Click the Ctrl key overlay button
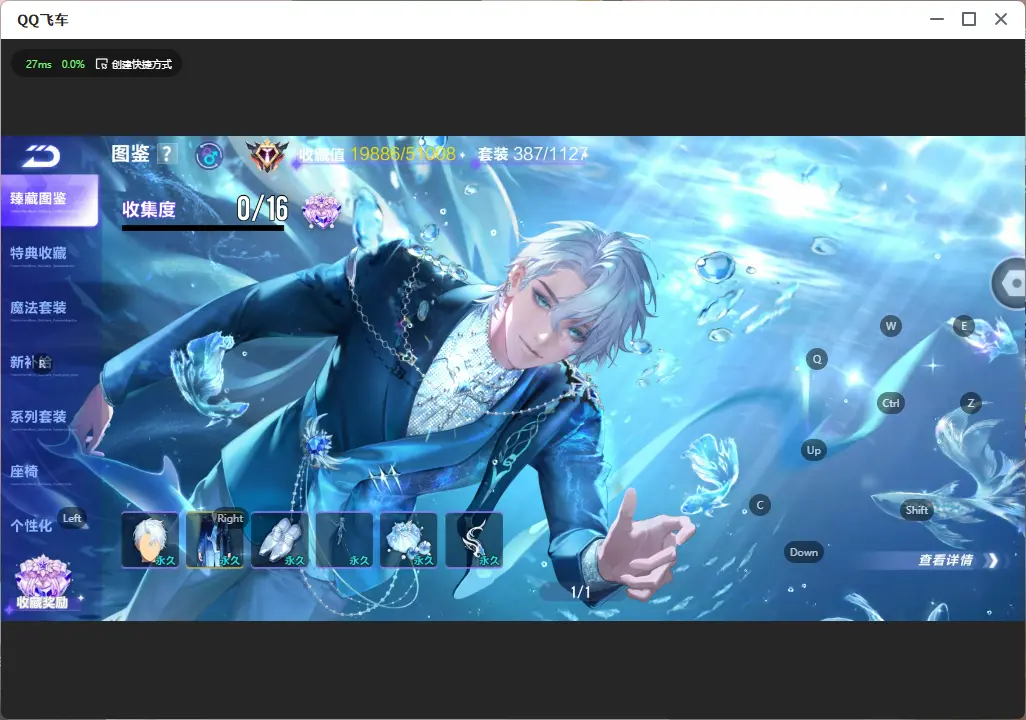The width and height of the screenshot is (1026, 720). click(891, 403)
